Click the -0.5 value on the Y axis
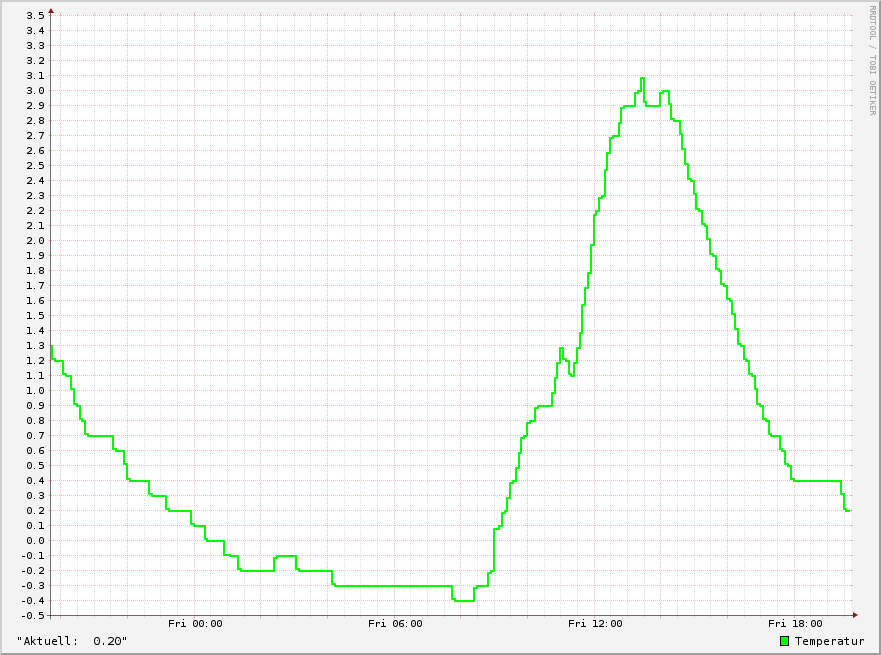This screenshot has width=881, height=655. [33, 616]
